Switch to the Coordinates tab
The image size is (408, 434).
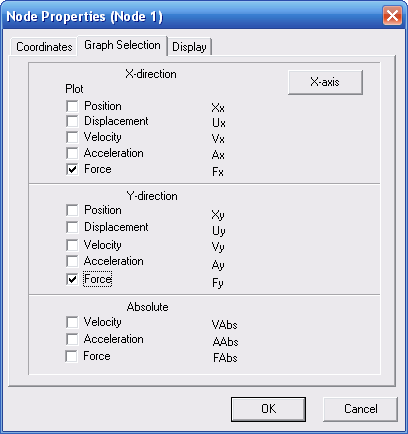tap(44, 47)
